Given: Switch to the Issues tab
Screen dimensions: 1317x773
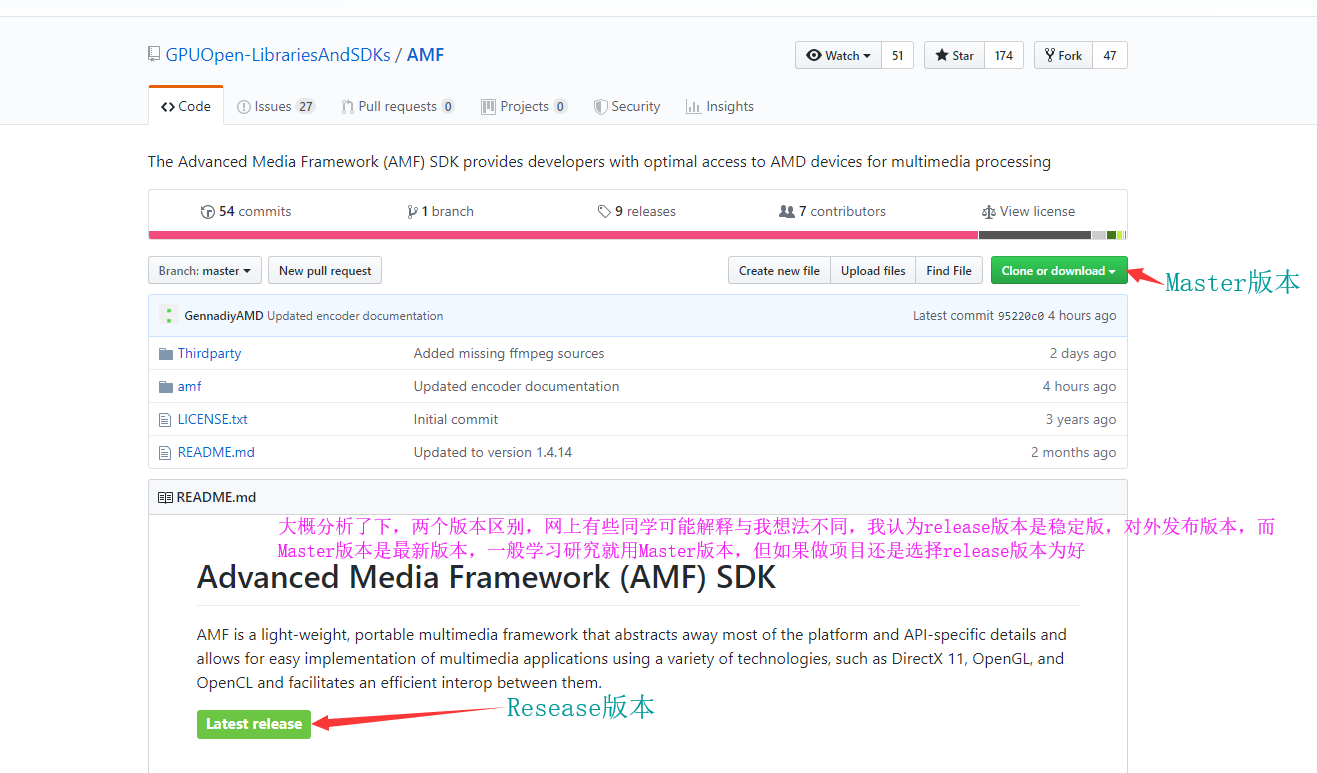Looking at the screenshot, I should coord(275,106).
